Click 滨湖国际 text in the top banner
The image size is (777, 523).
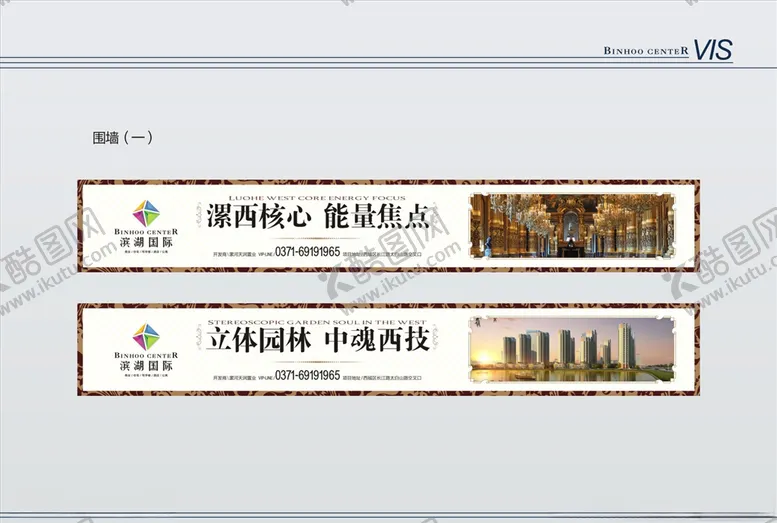pos(146,242)
